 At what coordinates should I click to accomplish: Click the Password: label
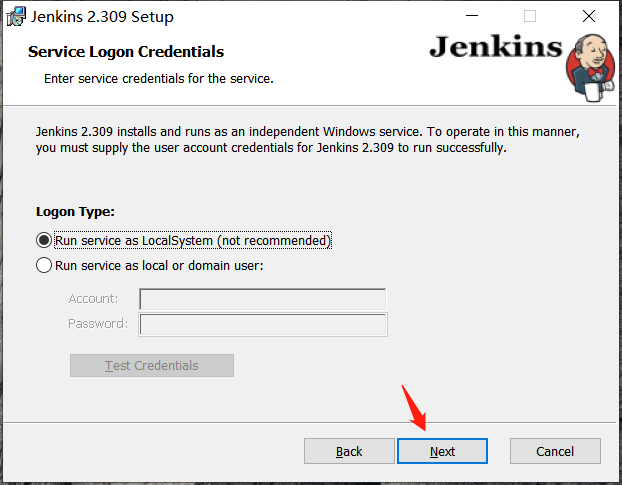coord(98,324)
